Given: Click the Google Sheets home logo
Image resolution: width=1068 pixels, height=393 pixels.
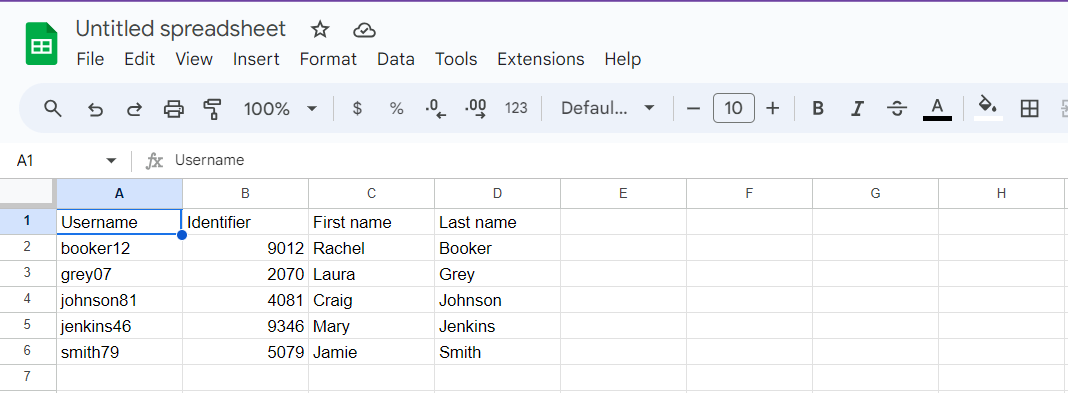Looking at the screenshot, I should [42, 44].
